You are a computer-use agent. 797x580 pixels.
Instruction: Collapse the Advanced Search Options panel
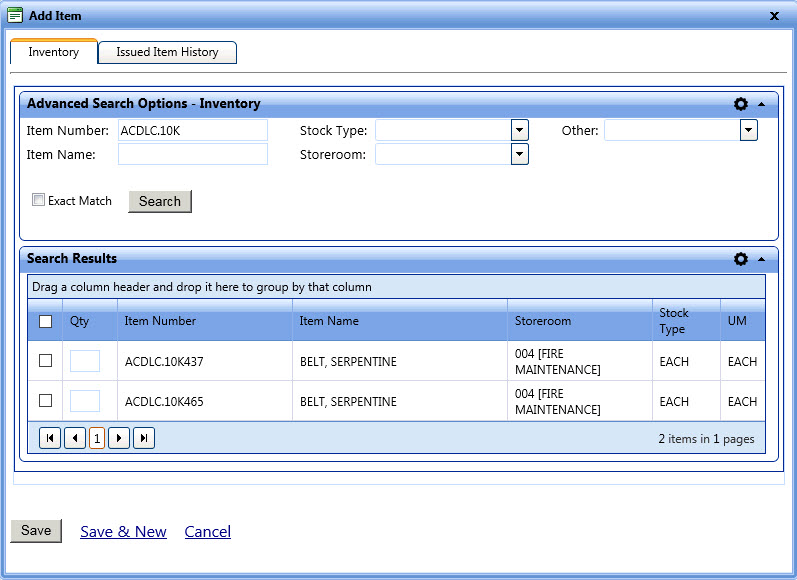click(761, 104)
